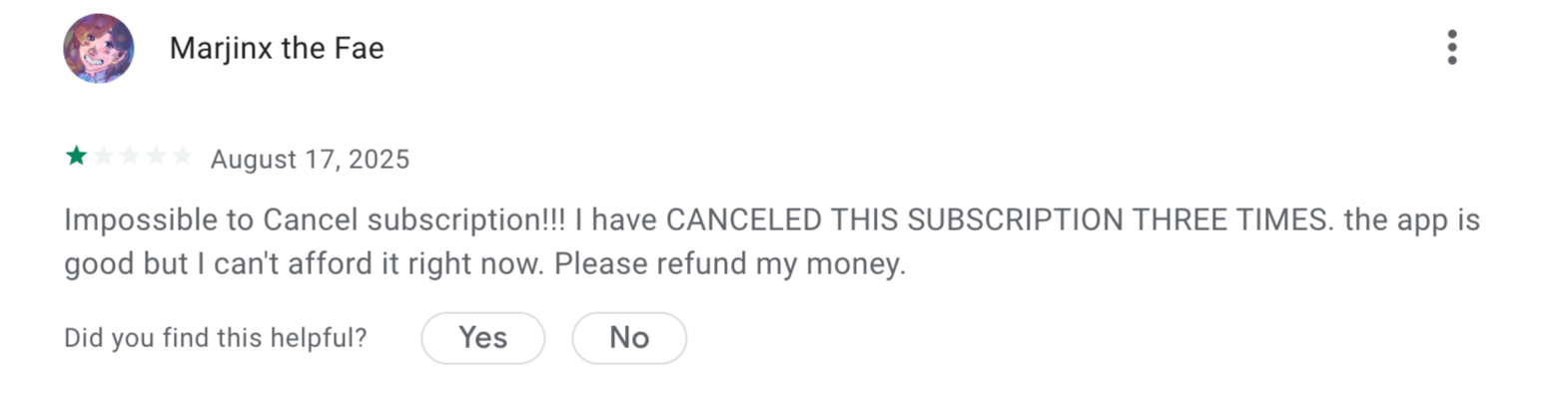Screen dimensions: 1568x404
Task: Click the filled green first star
Action: point(76,157)
